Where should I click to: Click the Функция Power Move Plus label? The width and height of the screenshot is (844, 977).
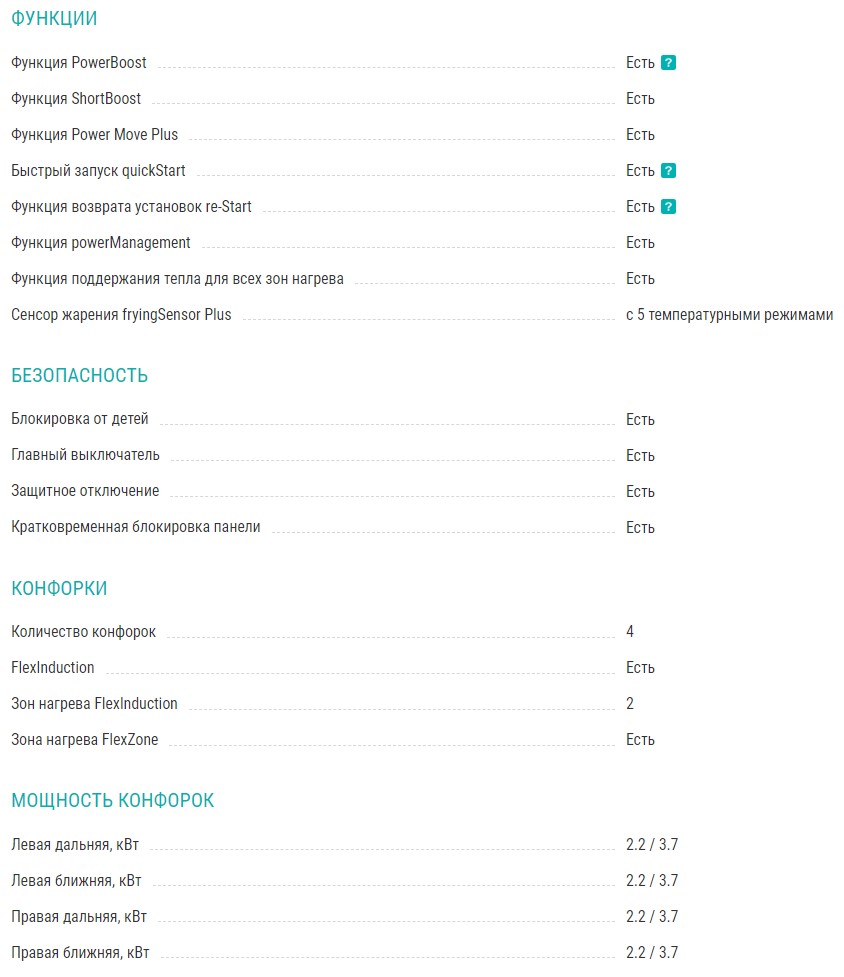[x=94, y=135]
